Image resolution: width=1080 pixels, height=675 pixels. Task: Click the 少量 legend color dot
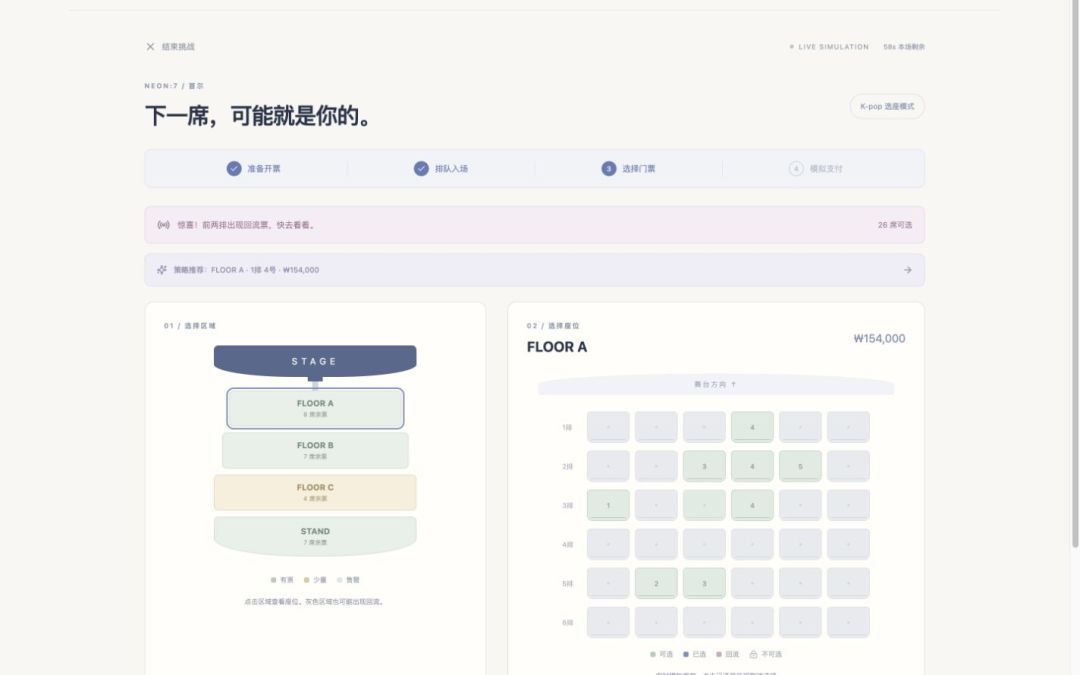click(307, 580)
